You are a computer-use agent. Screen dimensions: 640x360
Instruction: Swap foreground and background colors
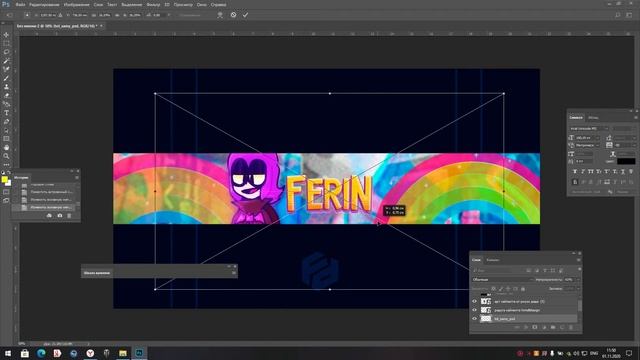click(9, 173)
